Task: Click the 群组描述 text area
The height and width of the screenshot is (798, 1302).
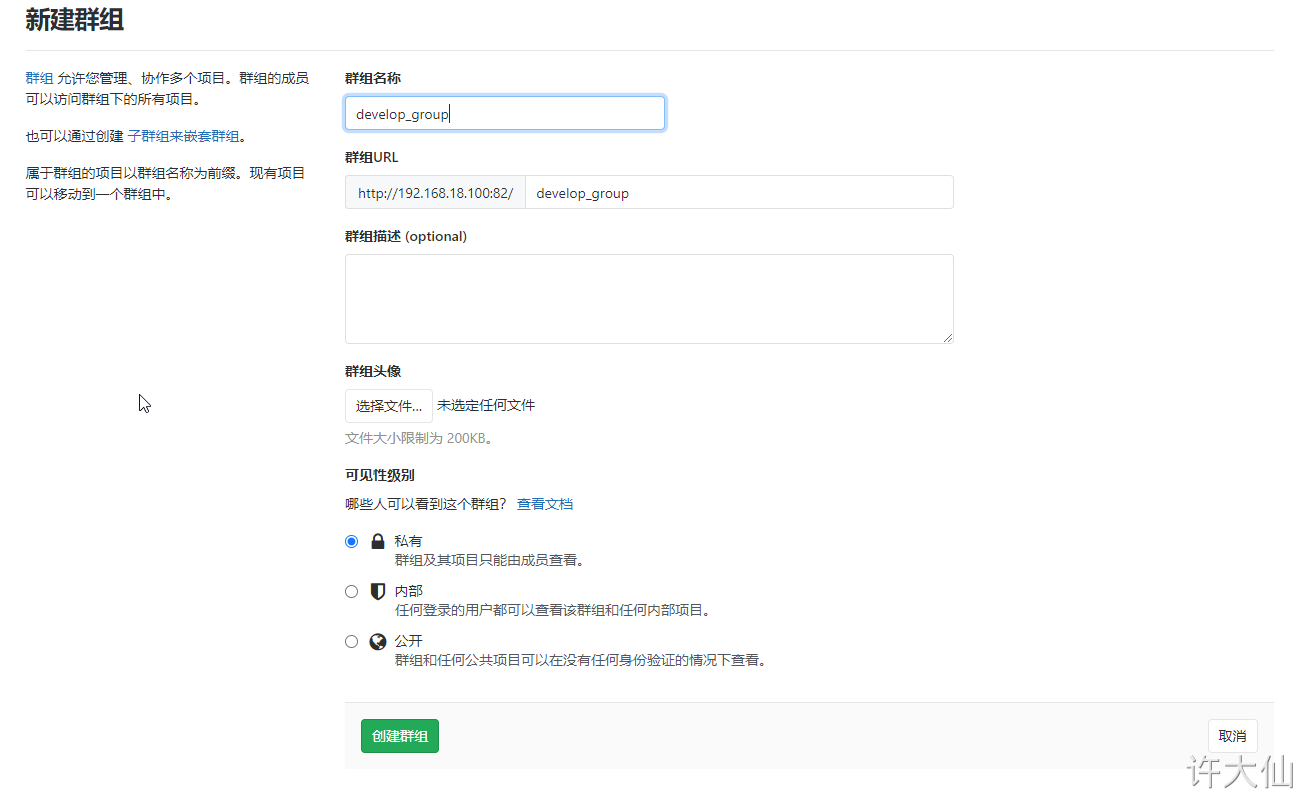Action: 649,299
